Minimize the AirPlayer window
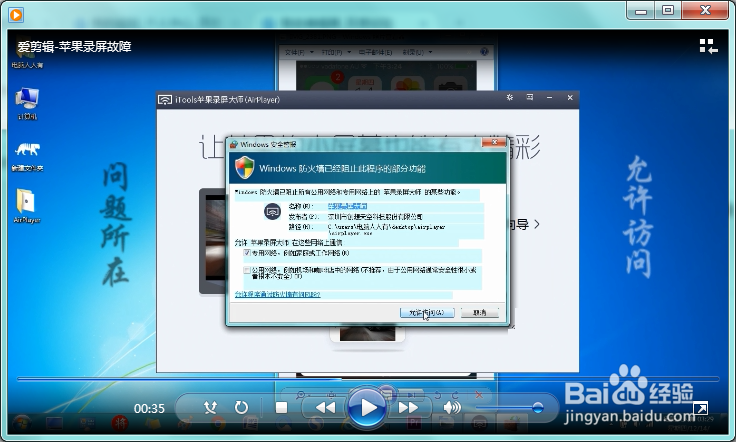 (549, 98)
